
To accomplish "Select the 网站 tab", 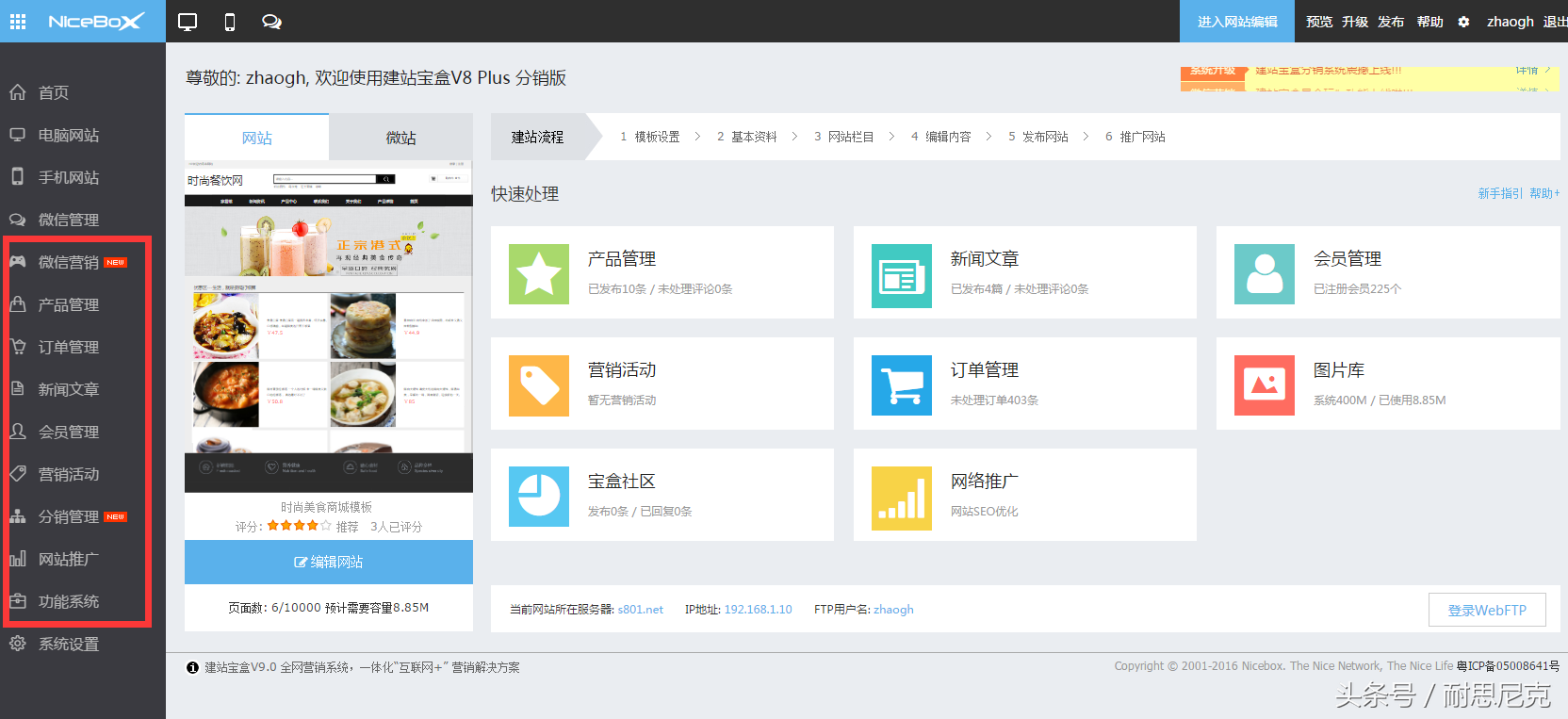I will click(x=256, y=138).
